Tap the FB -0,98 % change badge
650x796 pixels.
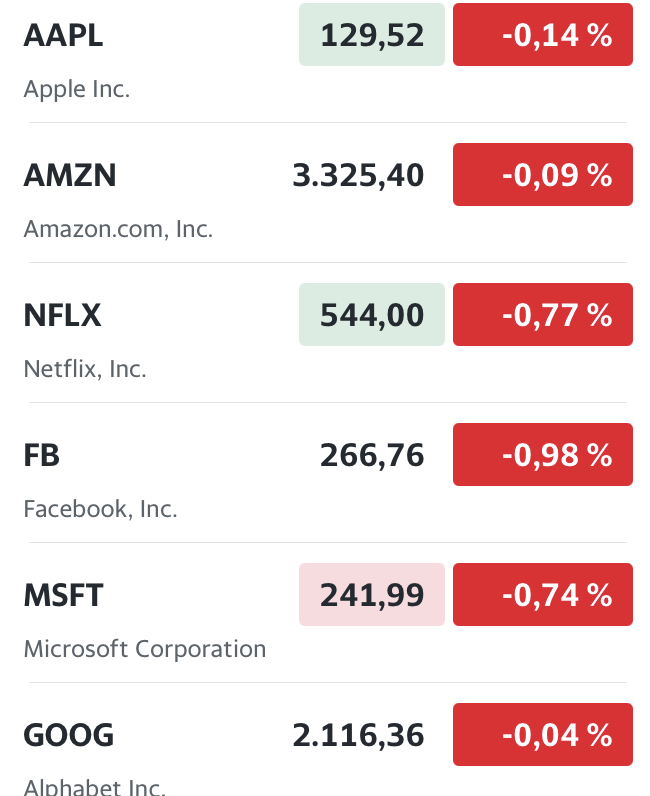click(x=543, y=456)
